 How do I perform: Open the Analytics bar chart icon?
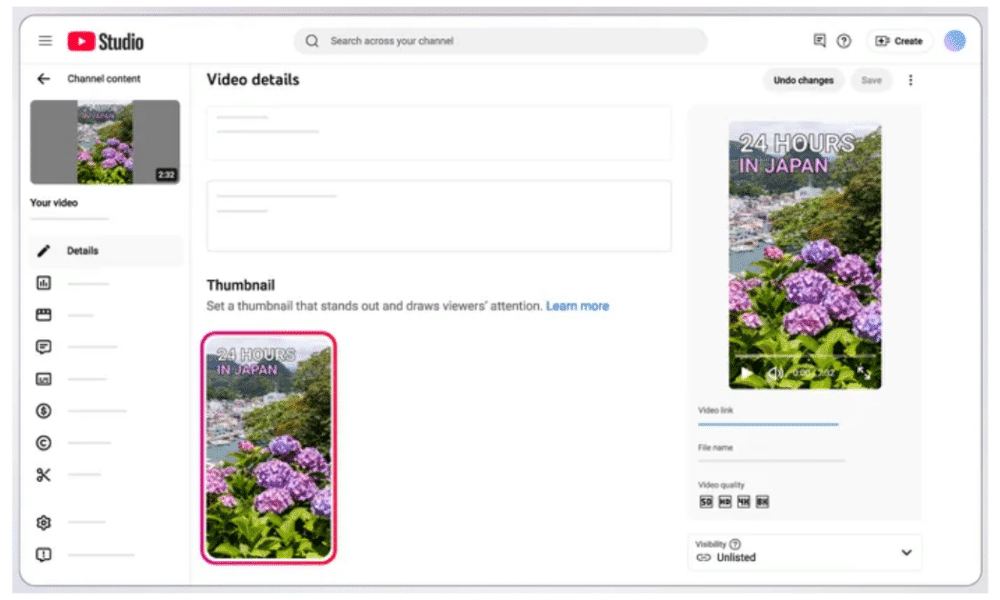43,282
